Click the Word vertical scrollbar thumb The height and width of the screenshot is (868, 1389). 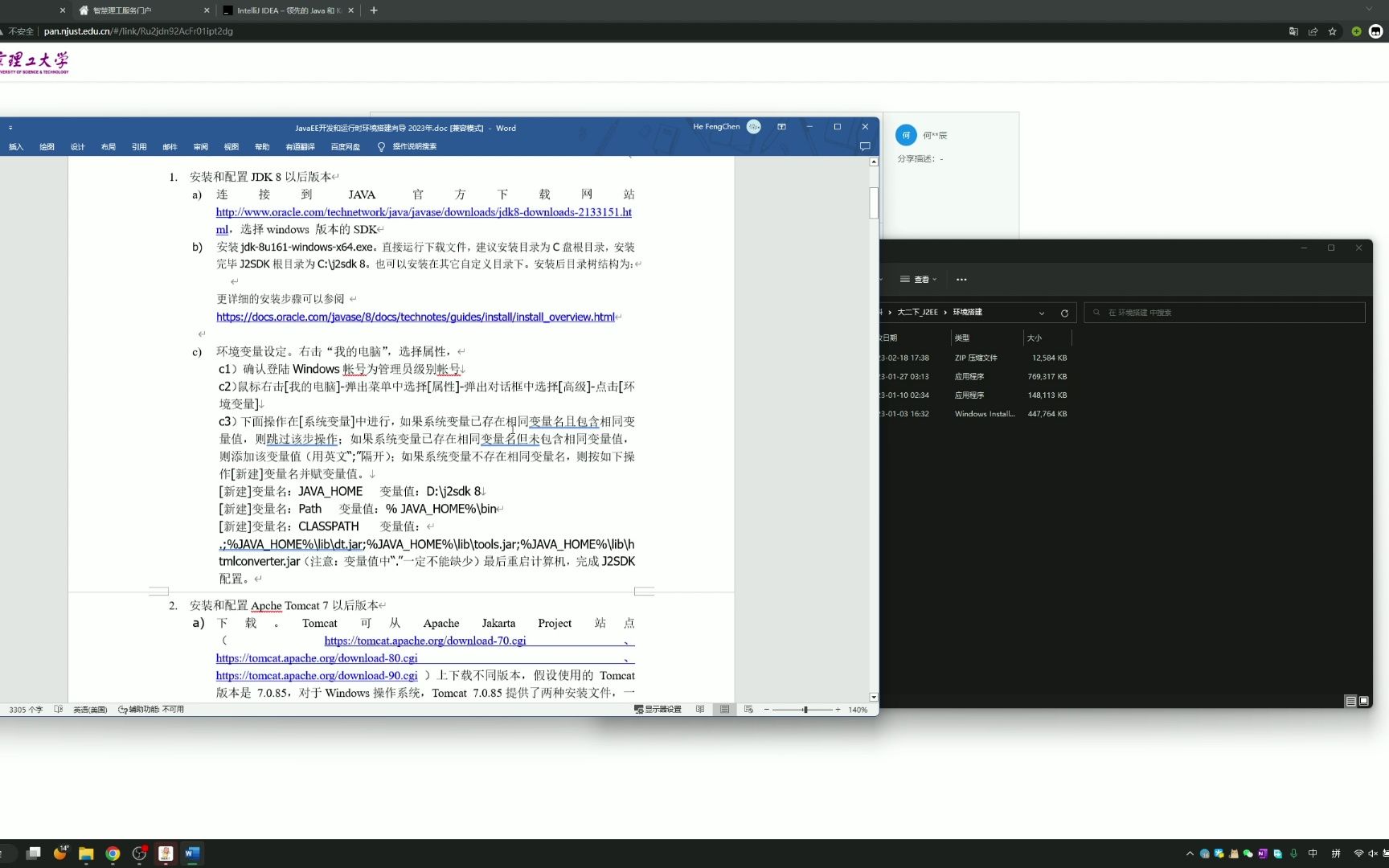tap(874, 203)
